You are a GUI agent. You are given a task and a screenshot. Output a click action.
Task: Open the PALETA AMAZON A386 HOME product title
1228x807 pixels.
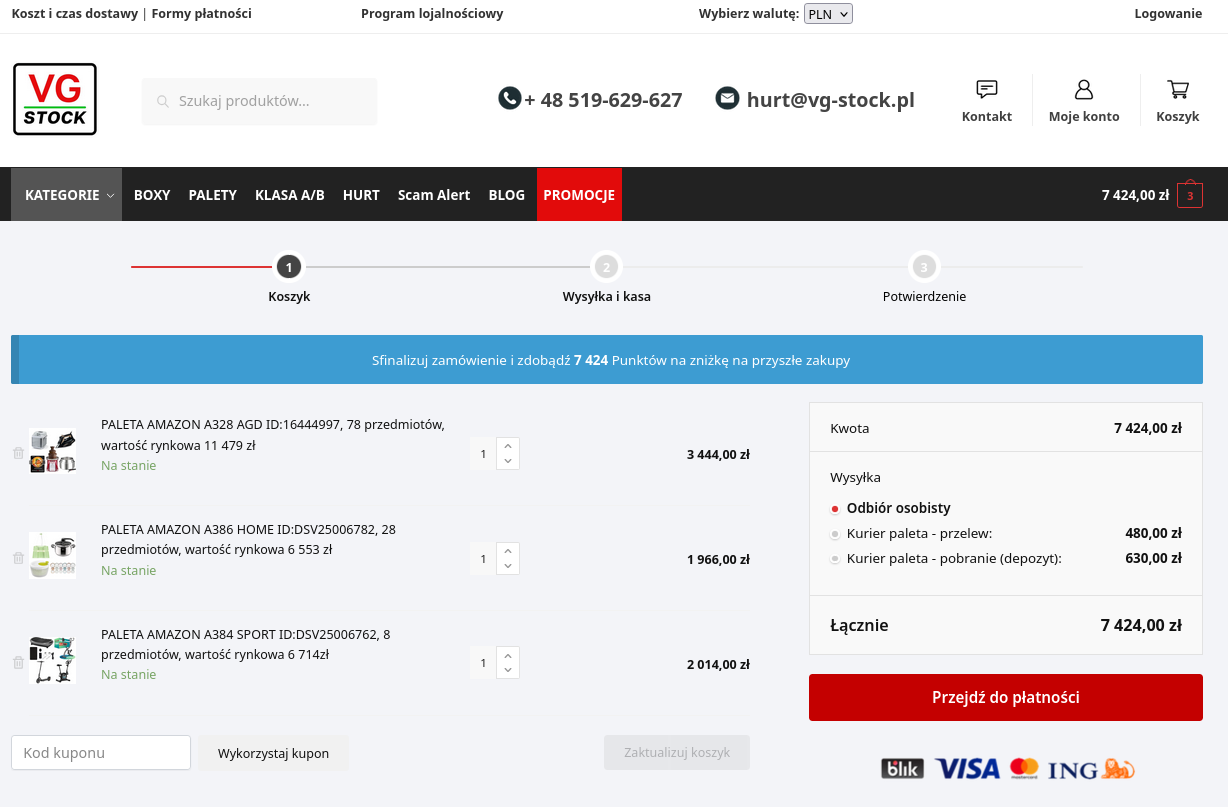[x=248, y=539]
